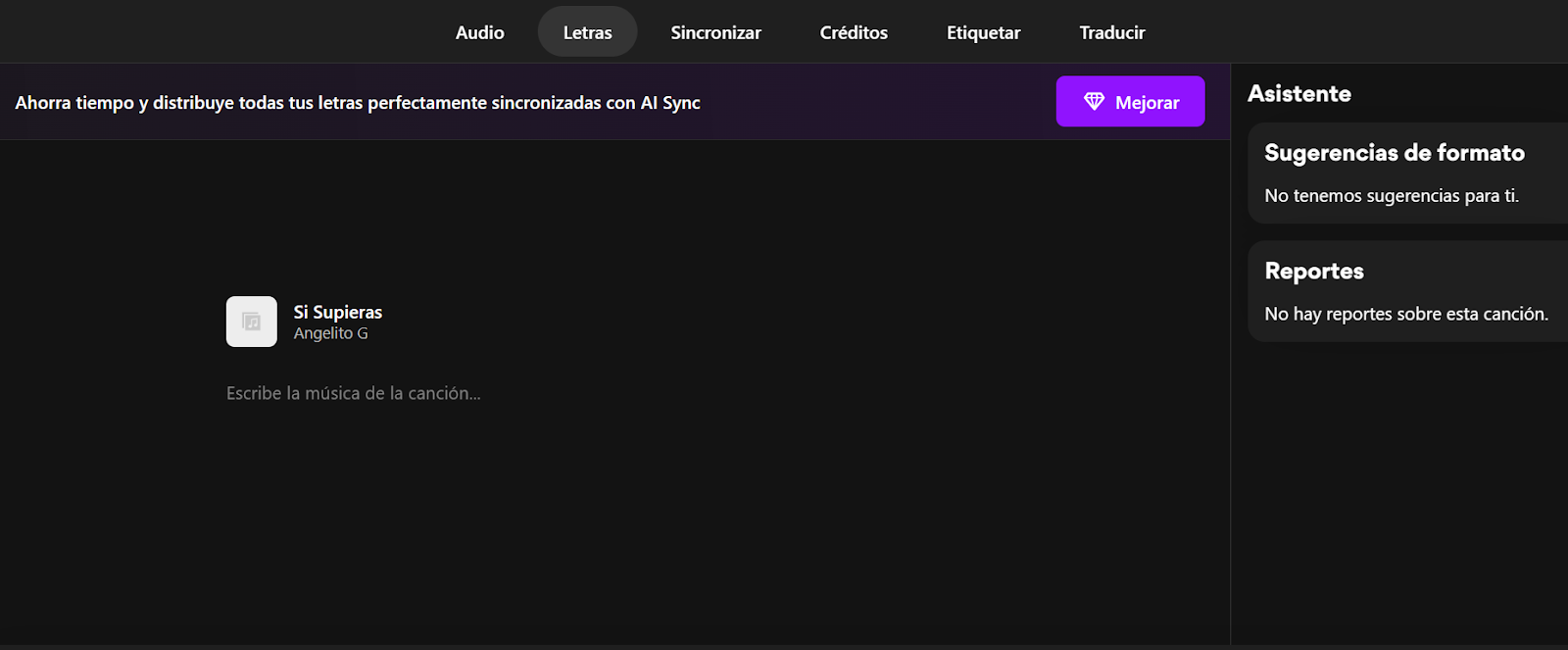This screenshot has width=1568, height=650.
Task: Click the Reportes section heading
Action: [x=1314, y=272]
